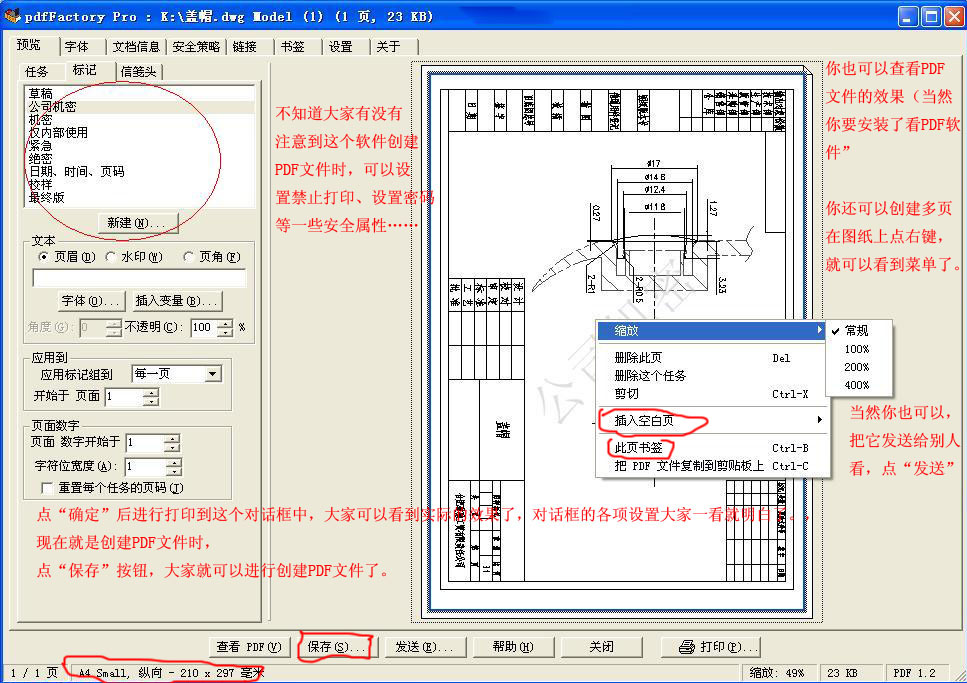967x683 pixels.
Task: Choose 删除这个任务 from the context menu
Action: point(711,376)
